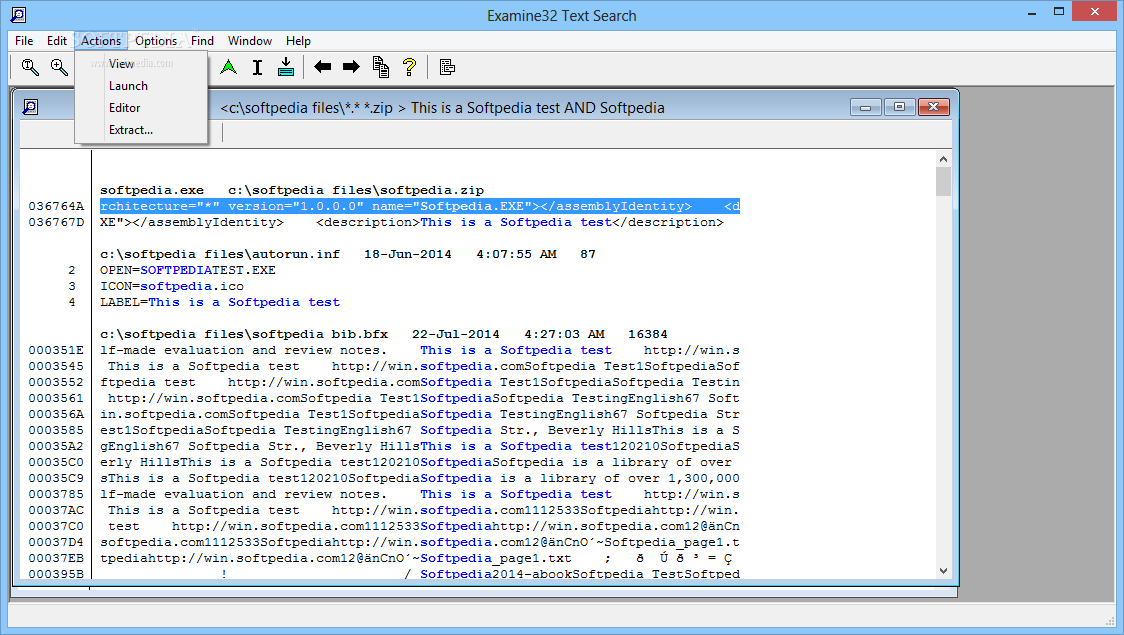Screen dimensions: 1124x635
Task: Click the scrollbar down arrow in results
Action: click(943, 571)
